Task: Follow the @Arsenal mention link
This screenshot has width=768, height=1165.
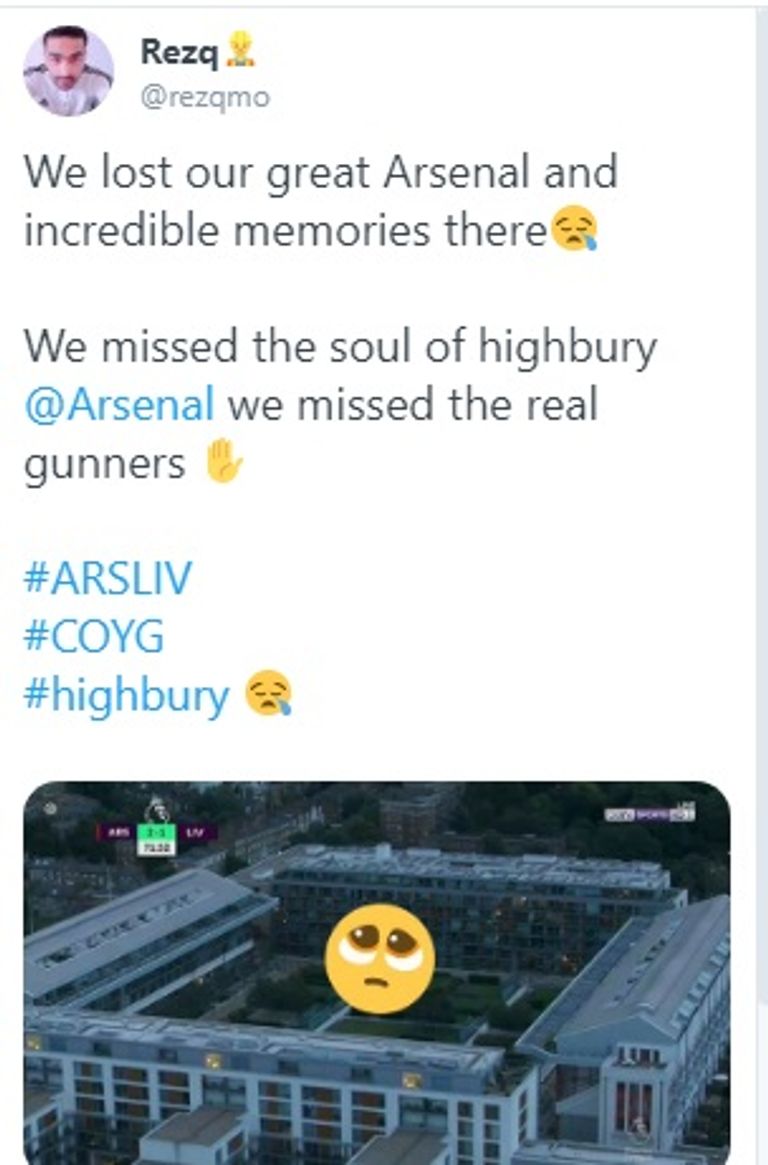Action: [x=119, y=405]
